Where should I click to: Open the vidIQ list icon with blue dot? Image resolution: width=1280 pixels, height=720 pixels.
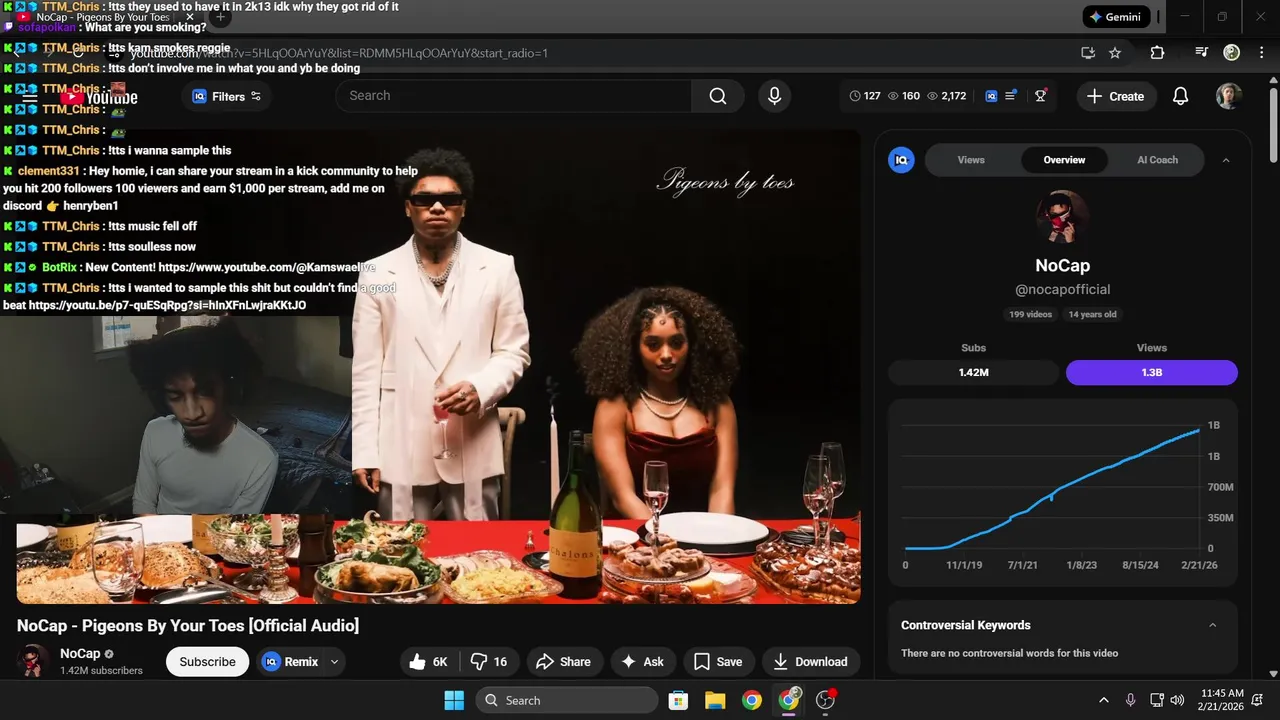(1011, 96)
